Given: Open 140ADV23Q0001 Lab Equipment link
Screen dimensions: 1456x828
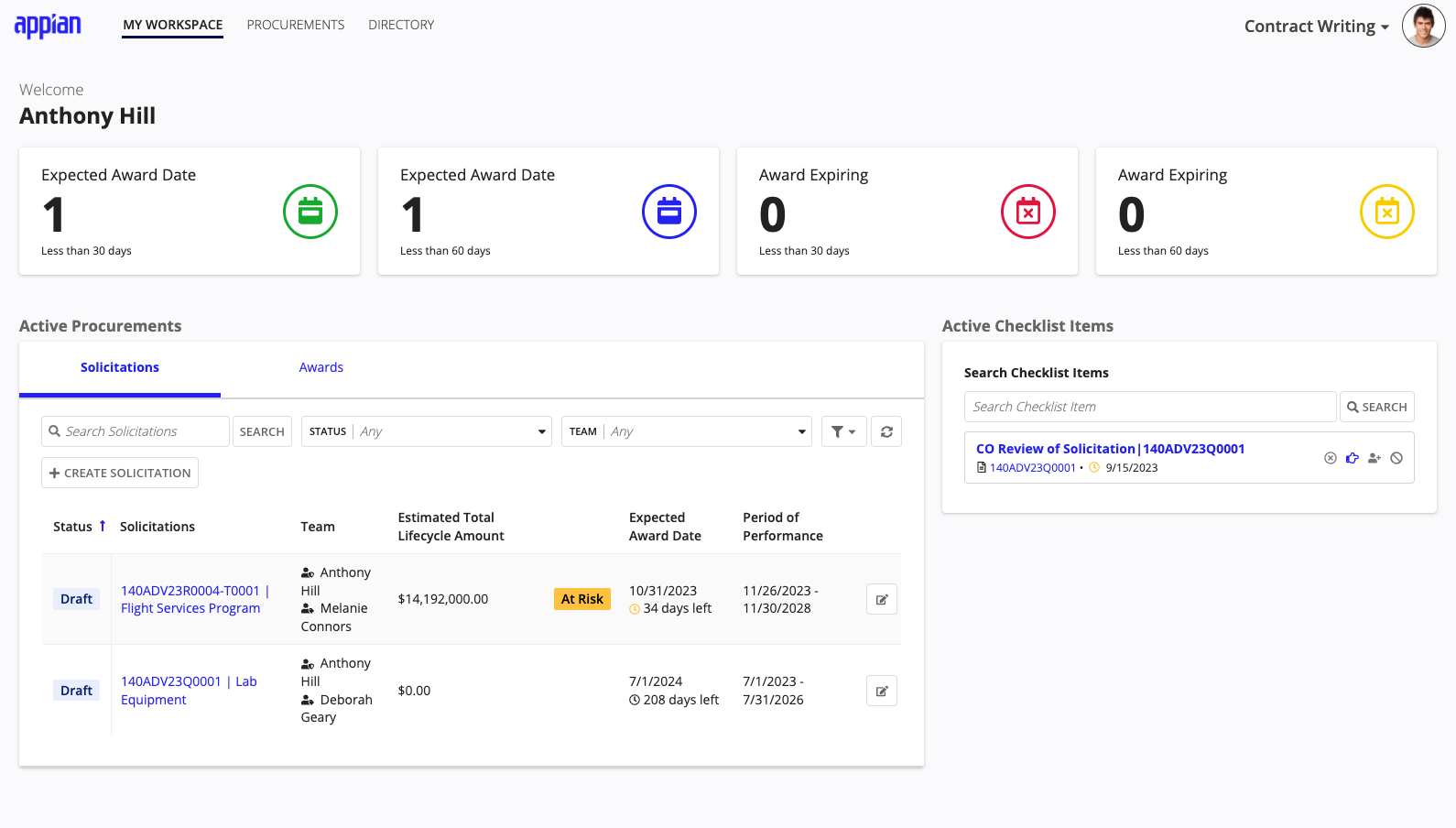Looking at the screenshot, I should pyautogui.click(x=189, y=691).
